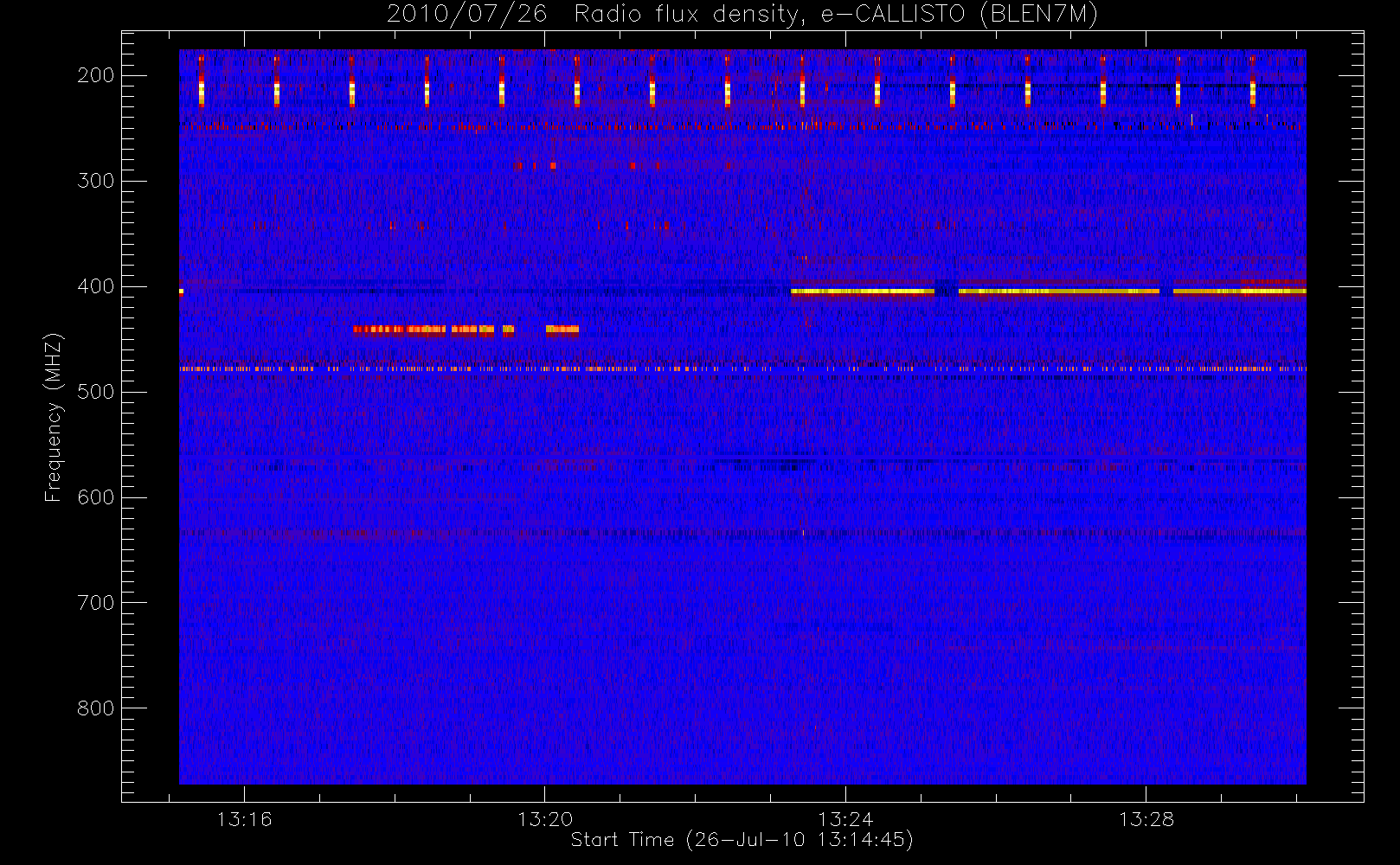Click the 300 frequency tick label
Screen dimensions: 1400x865
[96, 181]
